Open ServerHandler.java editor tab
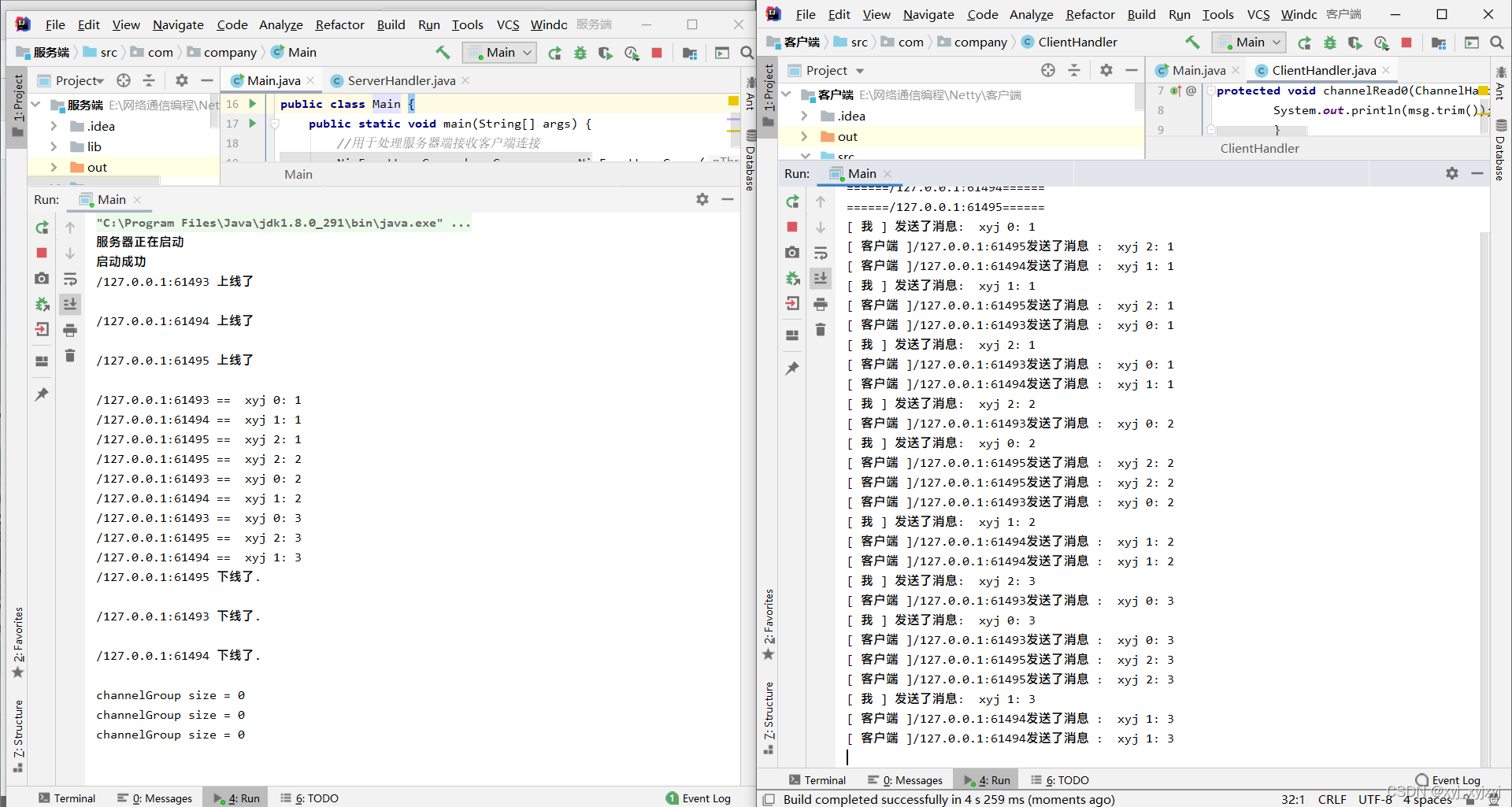The height and width of the screenshot is (807, 1512). (401, 80)
